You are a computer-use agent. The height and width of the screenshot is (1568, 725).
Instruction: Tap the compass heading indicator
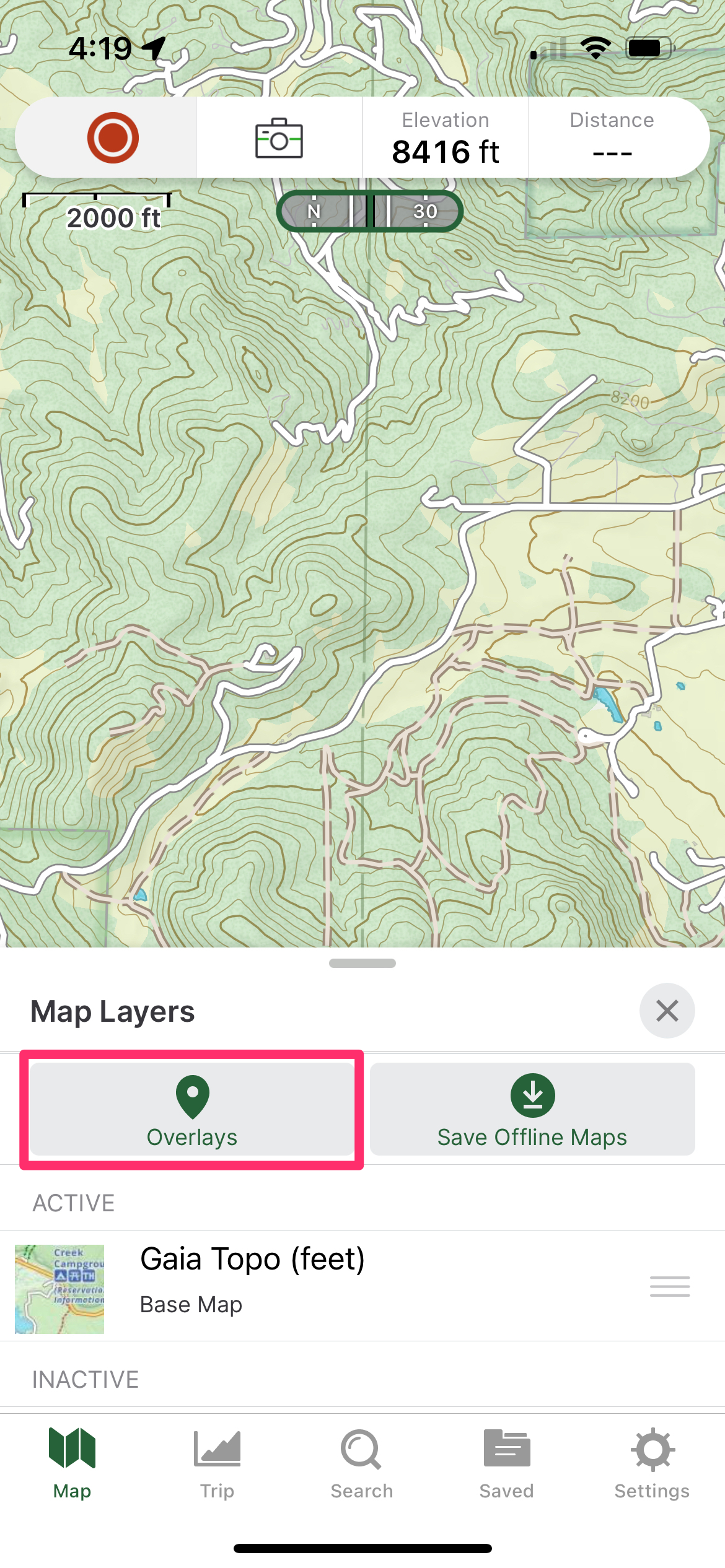pyautogui.click(x=370, y=211)
